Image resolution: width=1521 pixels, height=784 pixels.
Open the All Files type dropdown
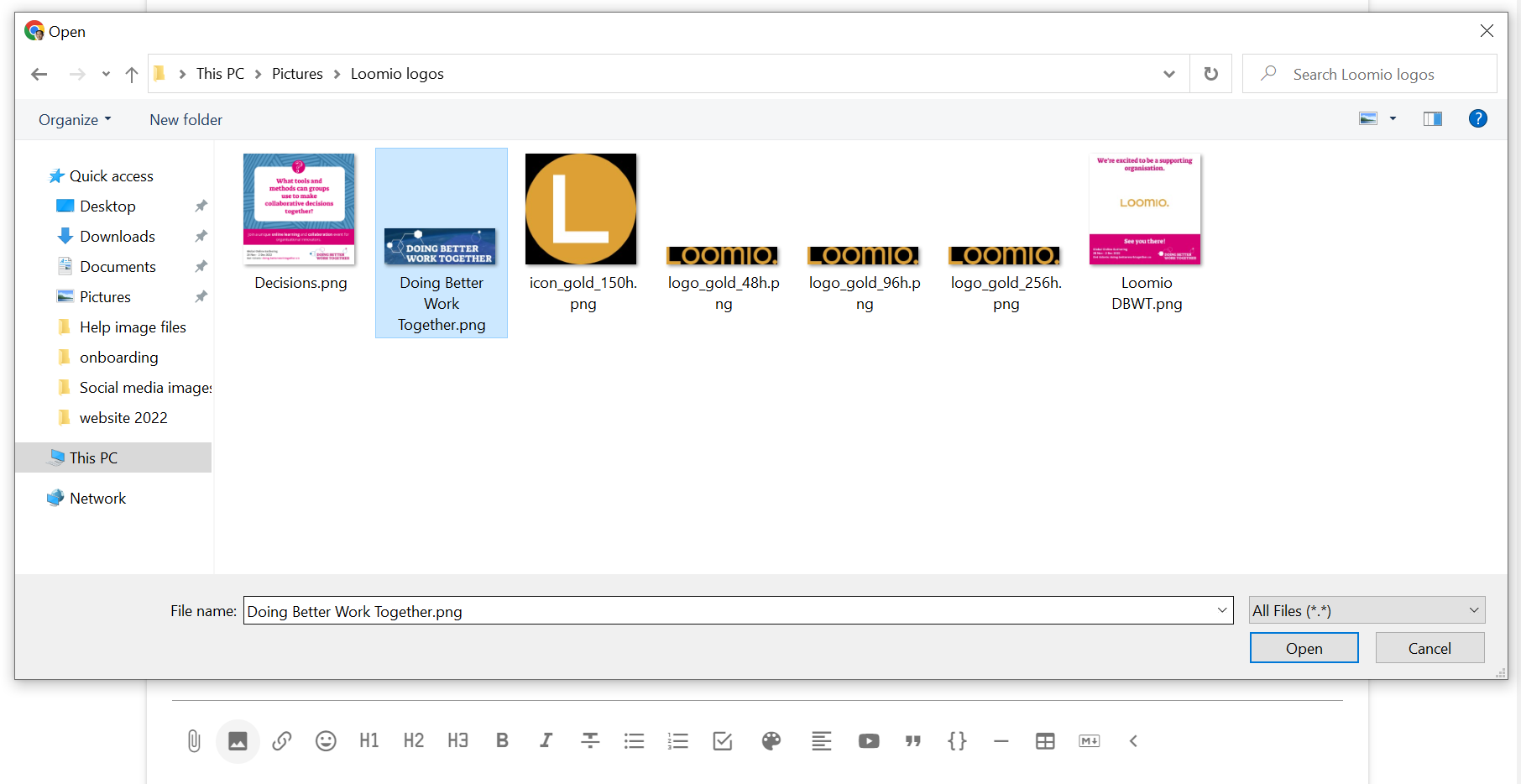(x=1366, y=610)
